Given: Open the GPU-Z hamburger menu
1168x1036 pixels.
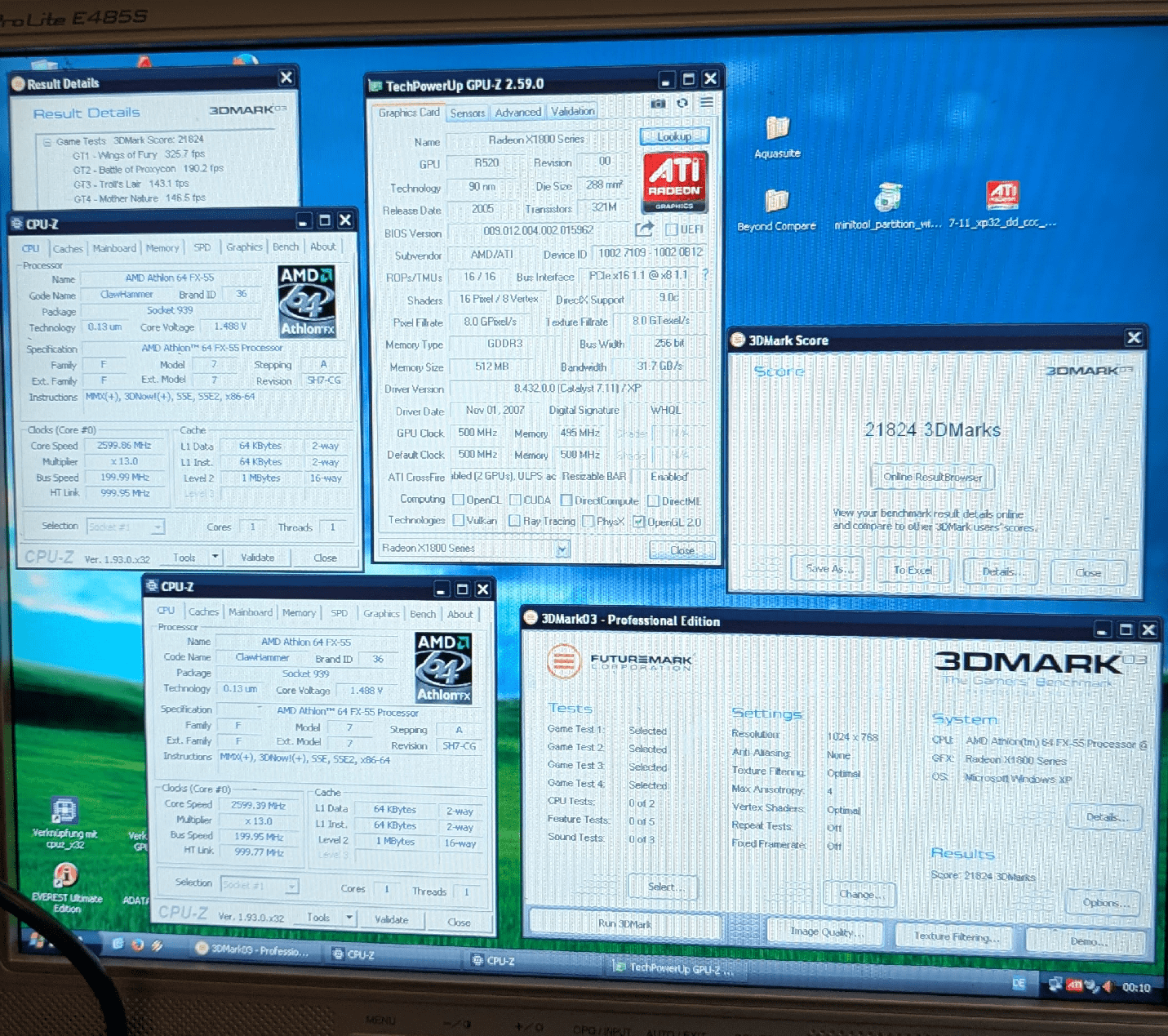Looking at the screenshot, I should click(707, 102).
